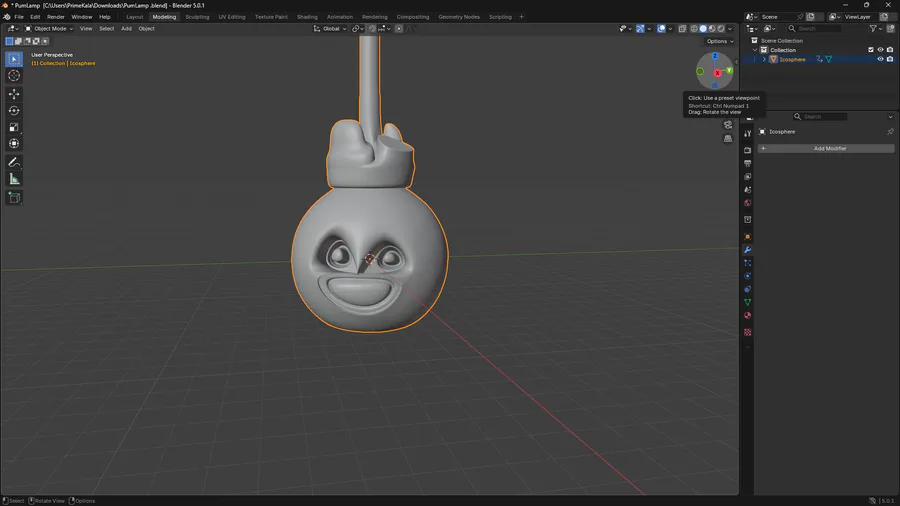Open the Texture properties tab

747,332
